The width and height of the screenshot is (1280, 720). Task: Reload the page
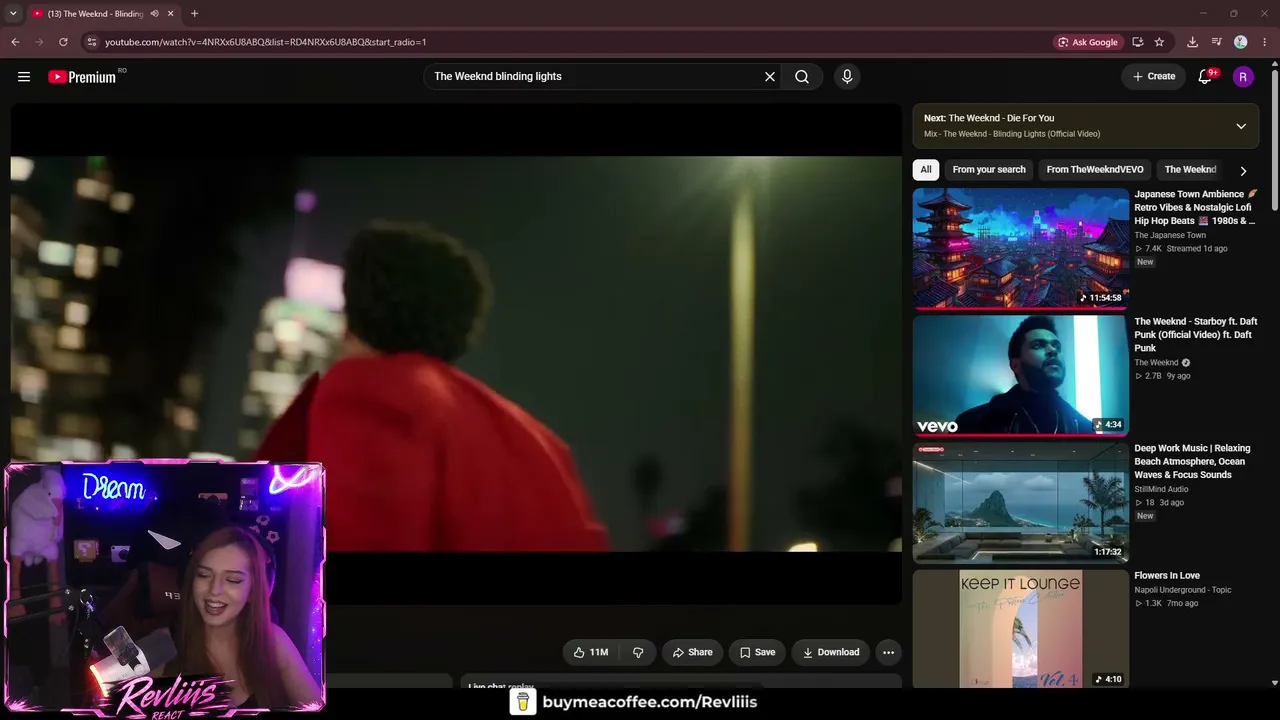coord(63,42)
